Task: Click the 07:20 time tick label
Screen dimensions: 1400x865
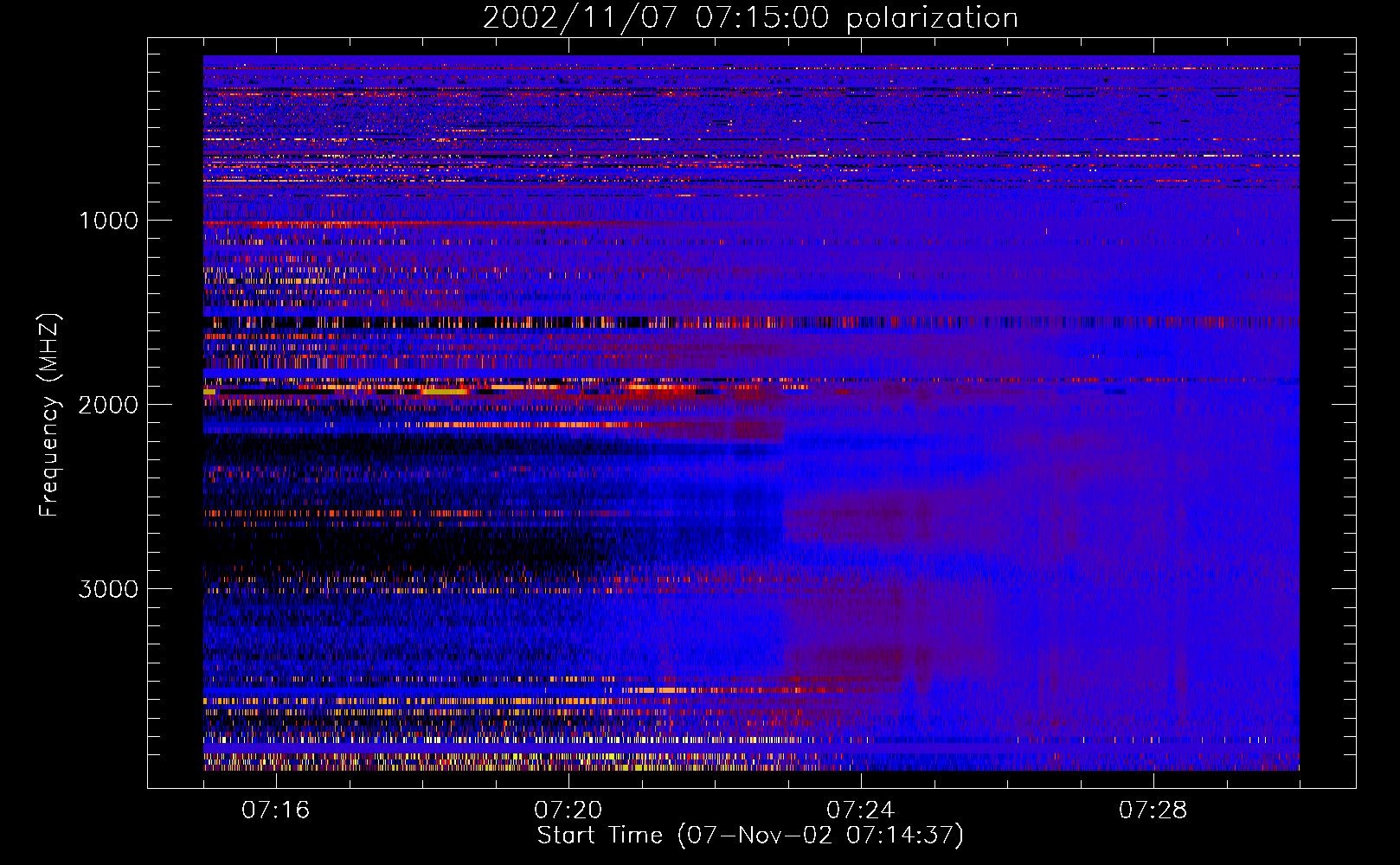Action: click(568, 811)
